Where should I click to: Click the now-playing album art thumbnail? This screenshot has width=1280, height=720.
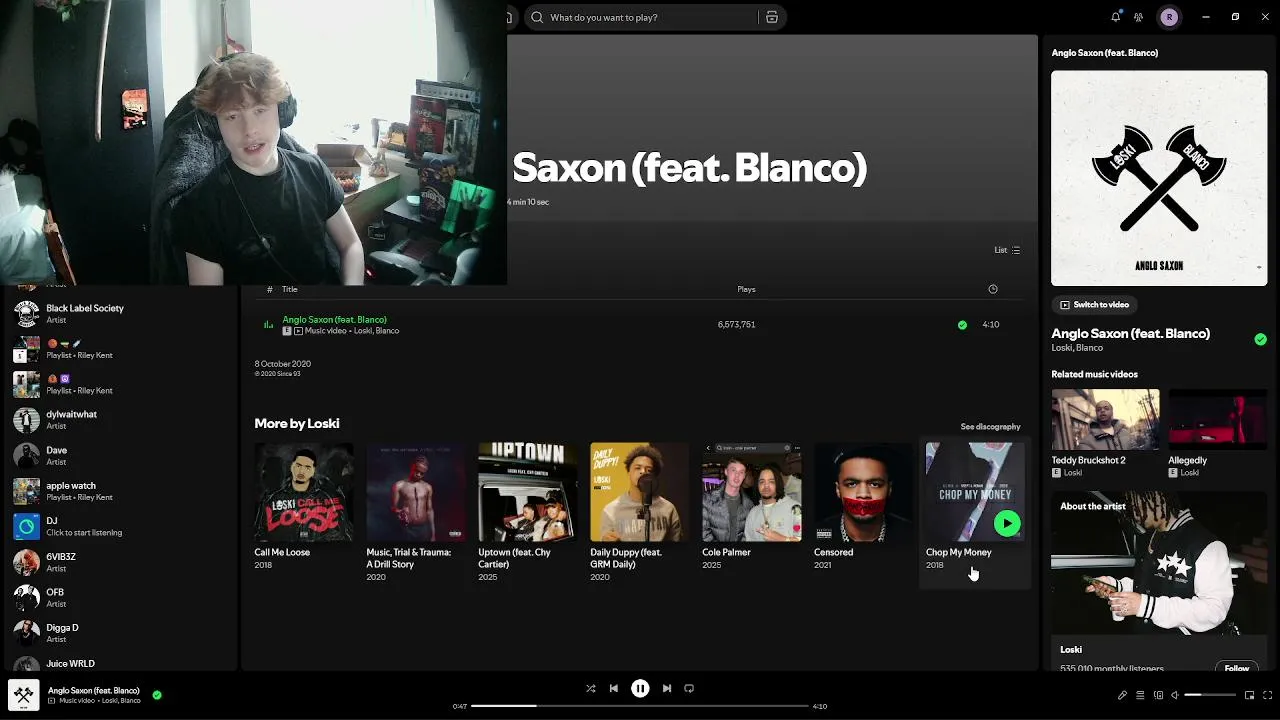(24, 695)
